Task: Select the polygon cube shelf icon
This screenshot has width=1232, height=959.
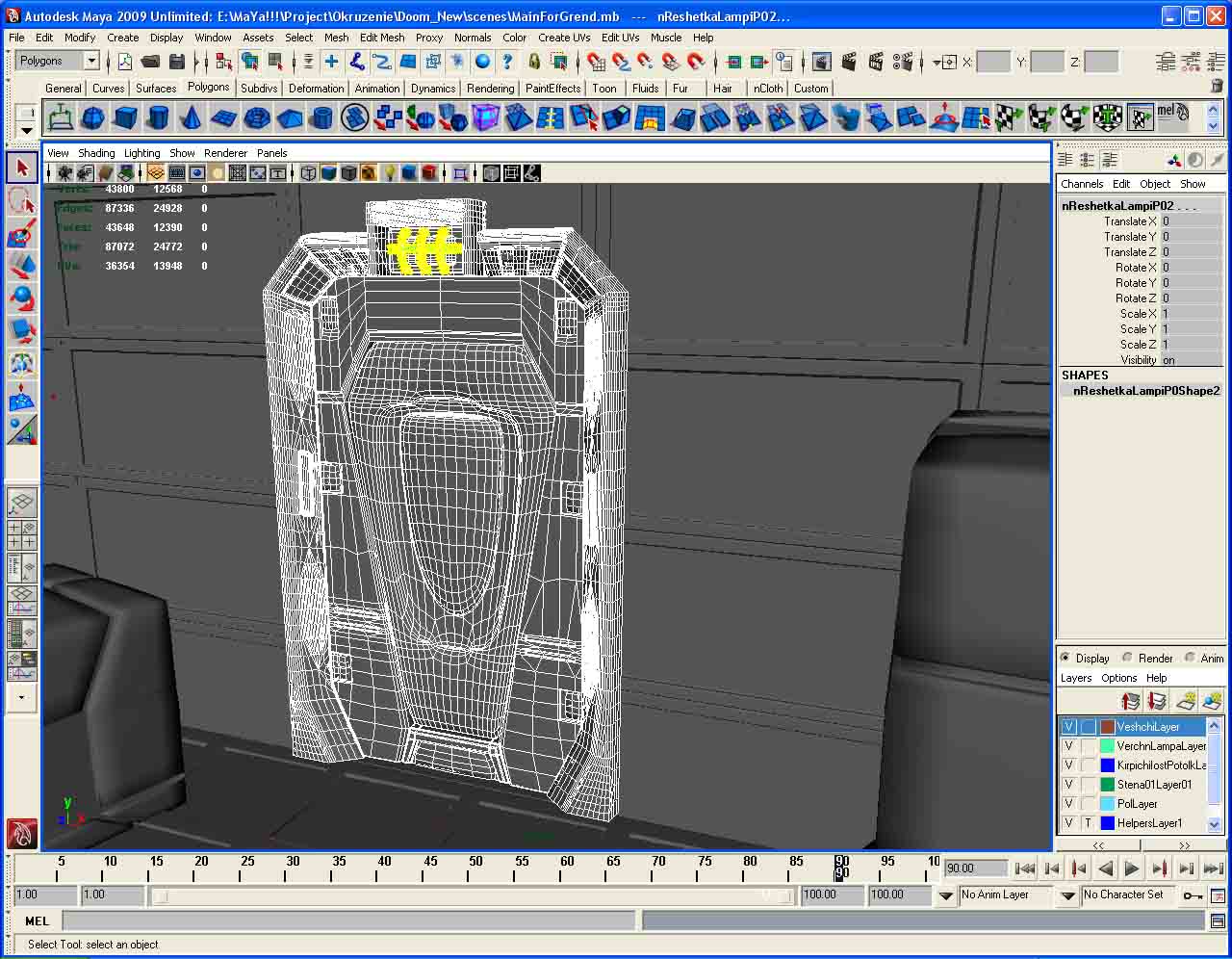Action: point(125,118)
